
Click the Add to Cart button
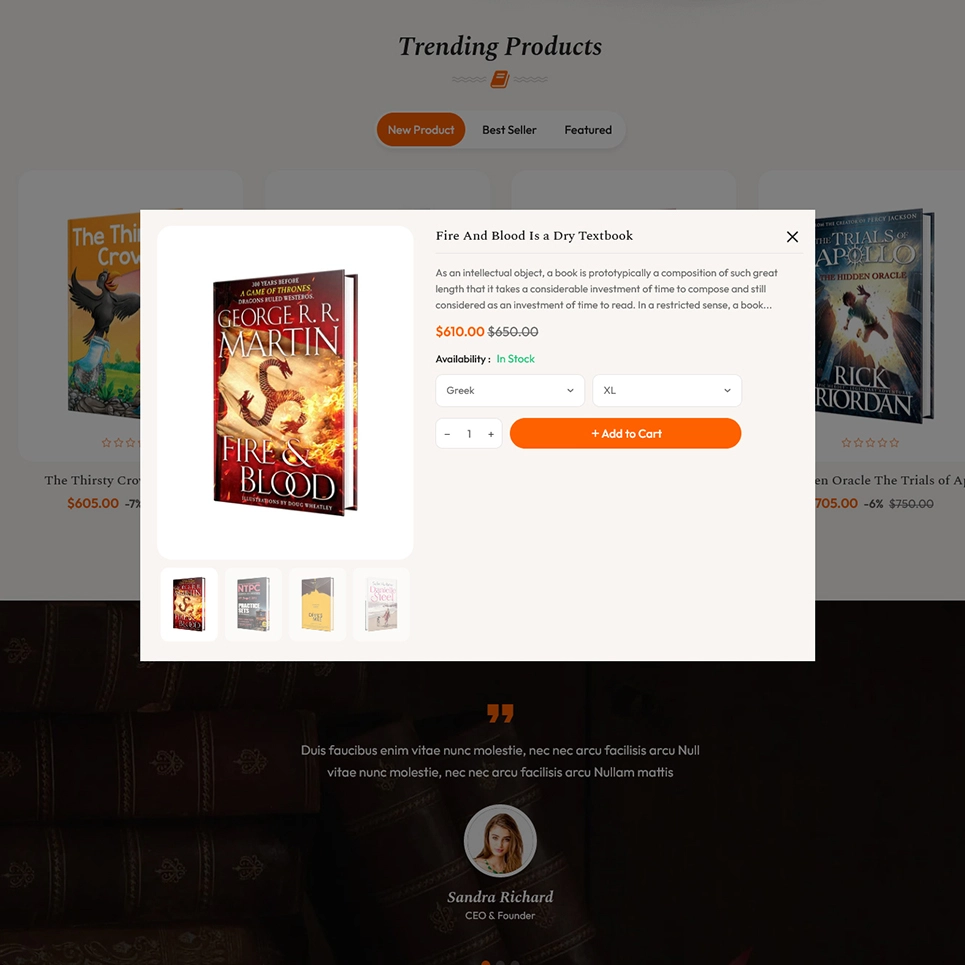pyautogui.click(x=625, y=433)
